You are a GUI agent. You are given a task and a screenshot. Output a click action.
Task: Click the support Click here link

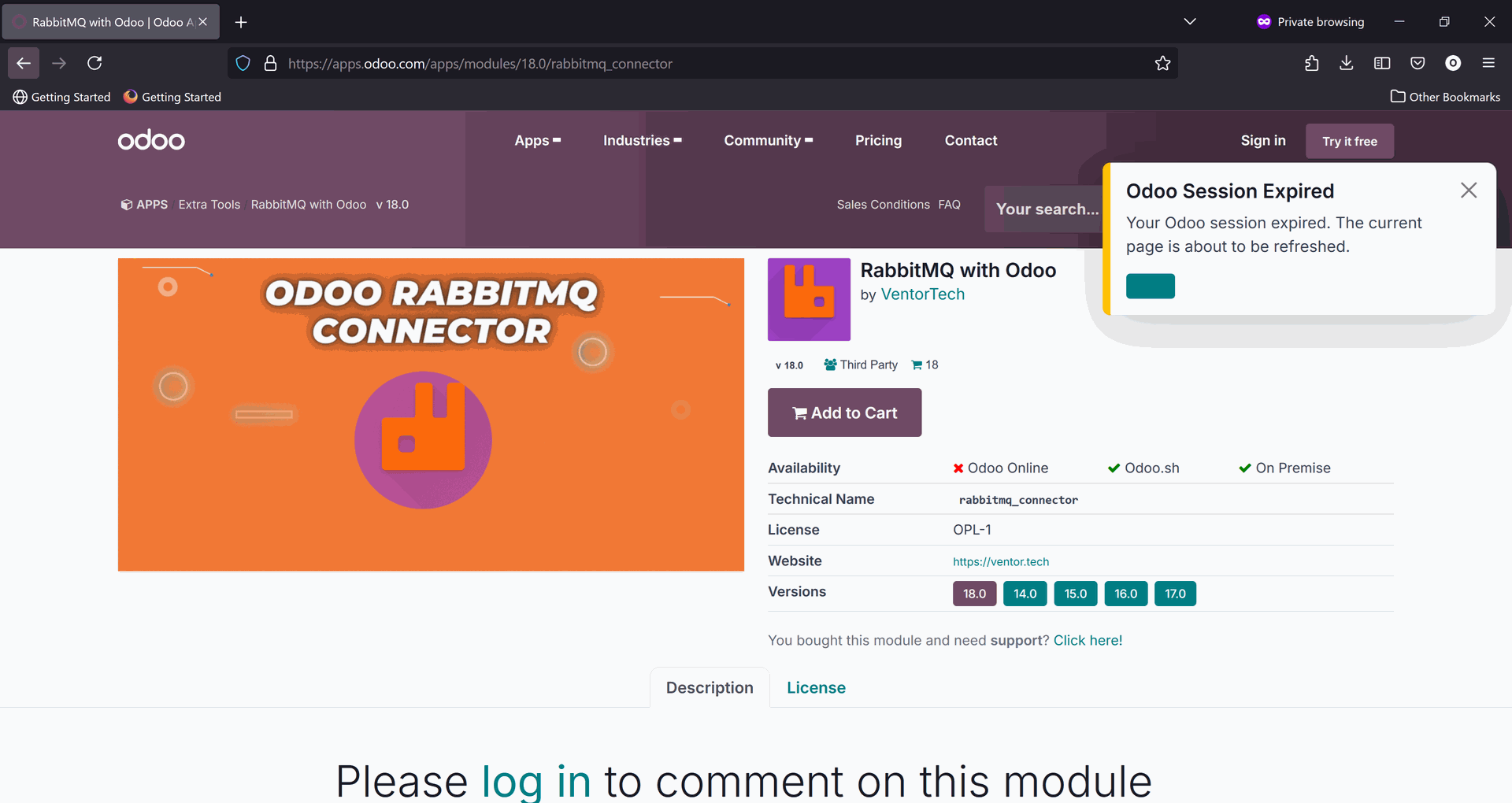coord(1088,640)
